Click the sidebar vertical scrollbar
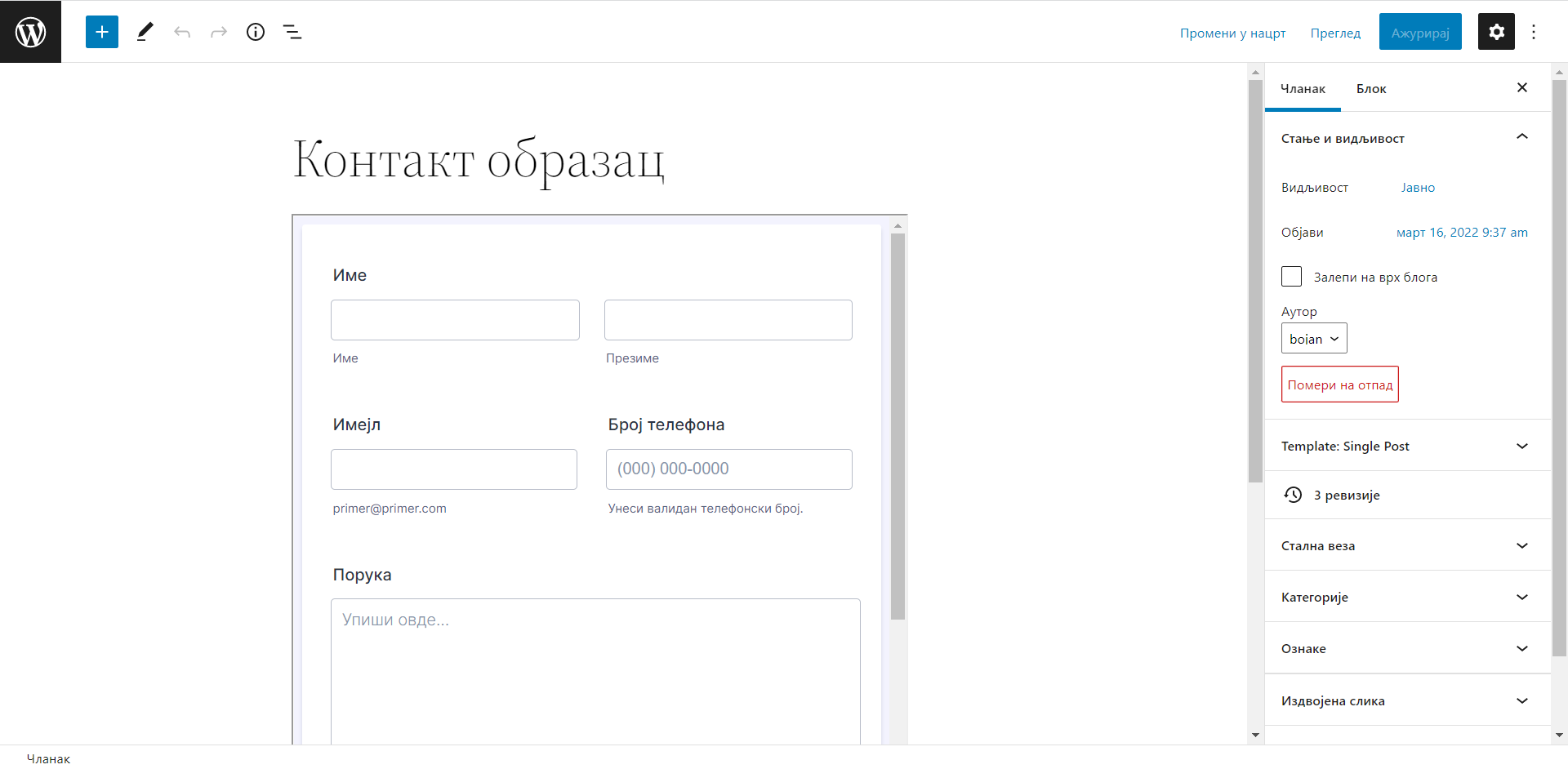This screenshot has width=1568, height=769. coord(1559,367)
